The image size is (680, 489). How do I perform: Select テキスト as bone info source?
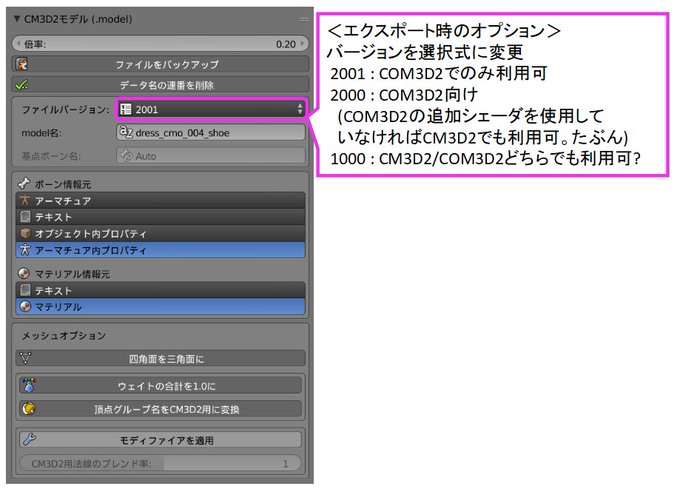[160, 217]
